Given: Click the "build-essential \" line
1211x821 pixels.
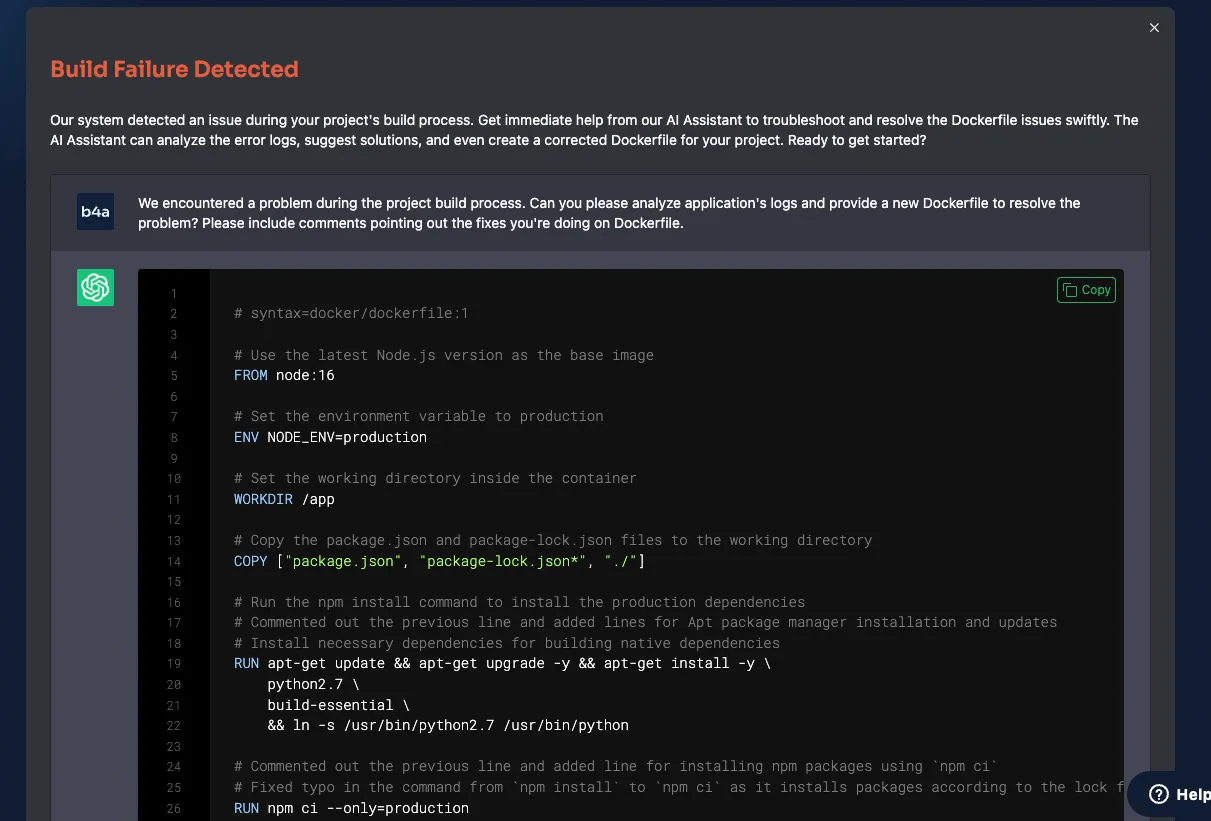Looking at the screenshot, I should tap(338, 705).
